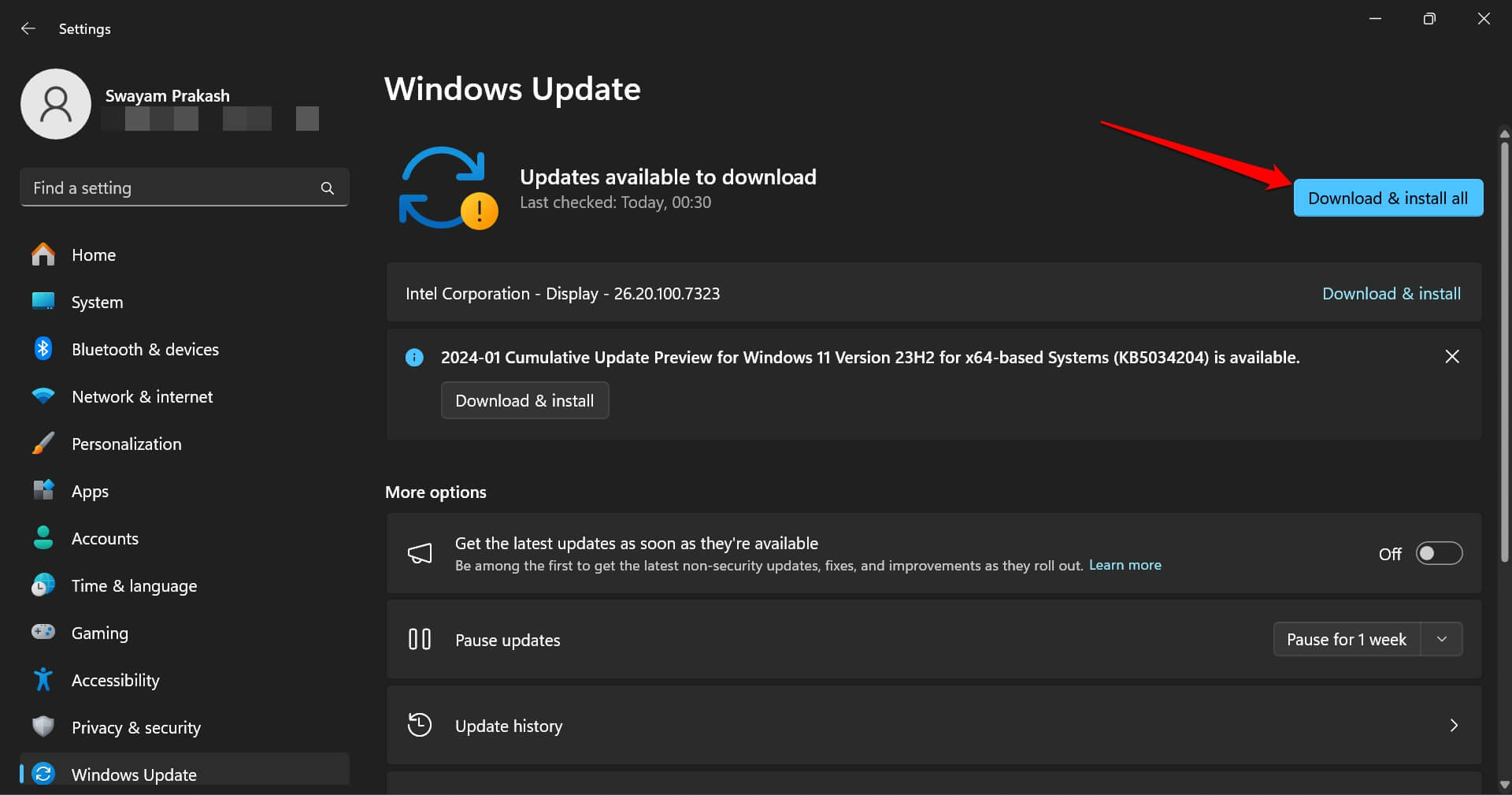Image resolution: width=1512 pixels, height=795 pixels.
Task: Enable the latest updates availability toggle
Action: tap(1438, 553)
